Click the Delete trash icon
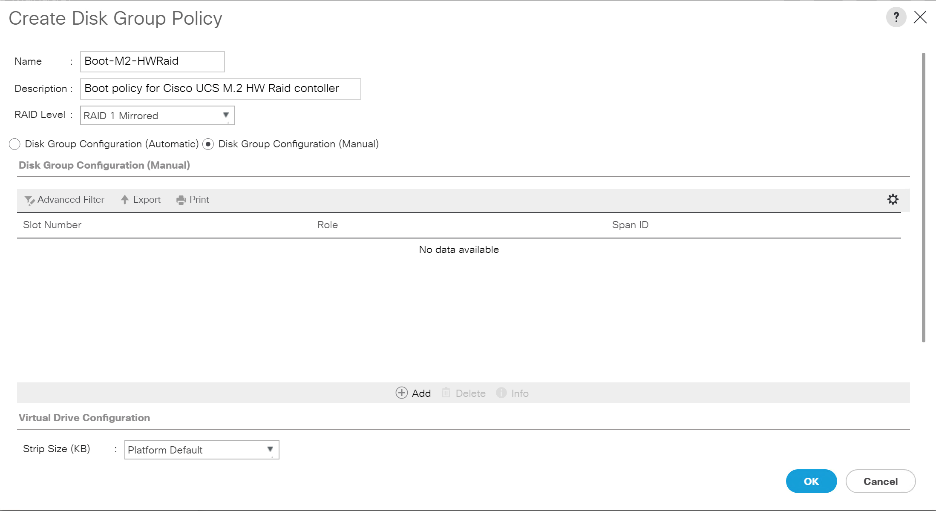This screenshot has height=511, width=936. (x=446, y=393)
